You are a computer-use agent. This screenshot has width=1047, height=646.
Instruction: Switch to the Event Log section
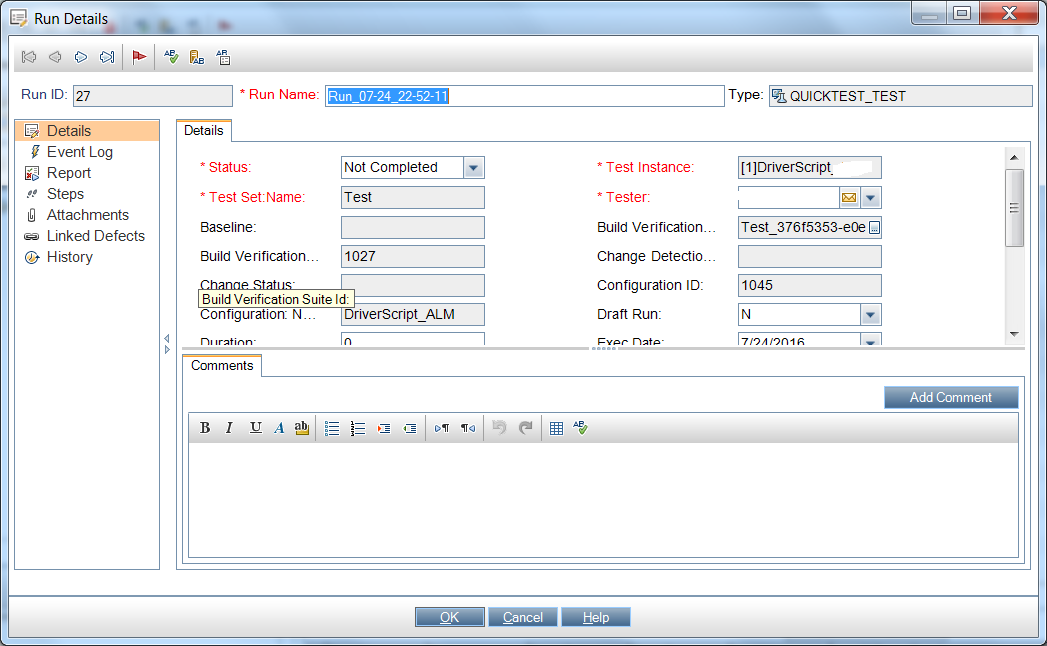click(79, 151)
